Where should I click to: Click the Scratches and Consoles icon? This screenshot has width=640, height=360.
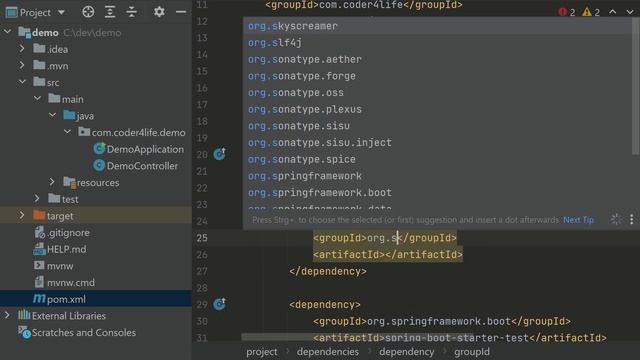click(24, 332)
